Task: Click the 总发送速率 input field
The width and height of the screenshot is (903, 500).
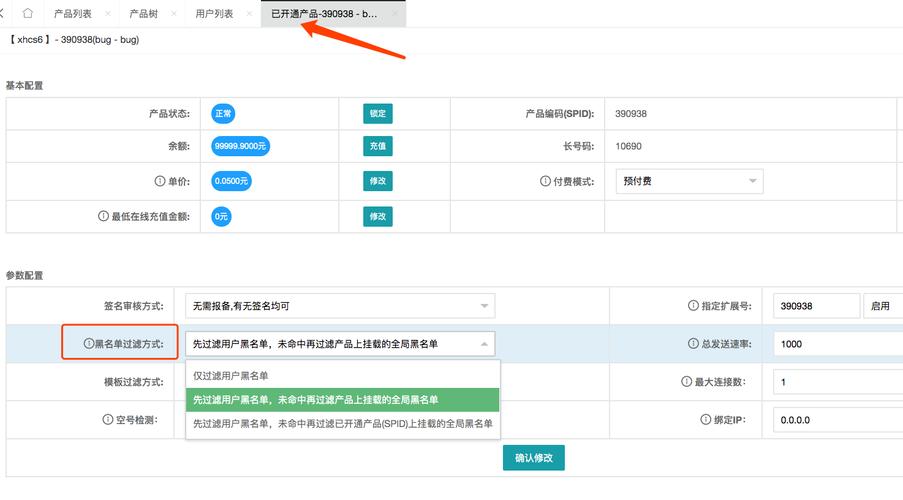Action: (x=838, y=344)
